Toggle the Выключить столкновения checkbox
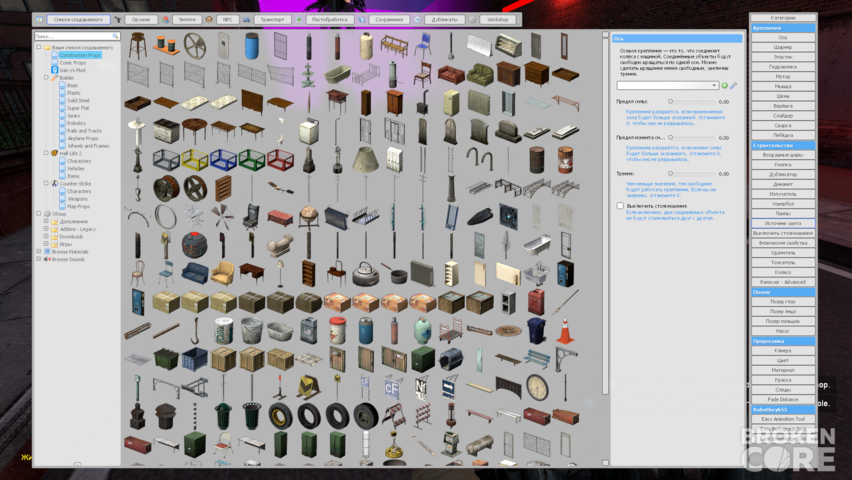The width and height of the screenshot is (852, 480). tap(620, 205)
